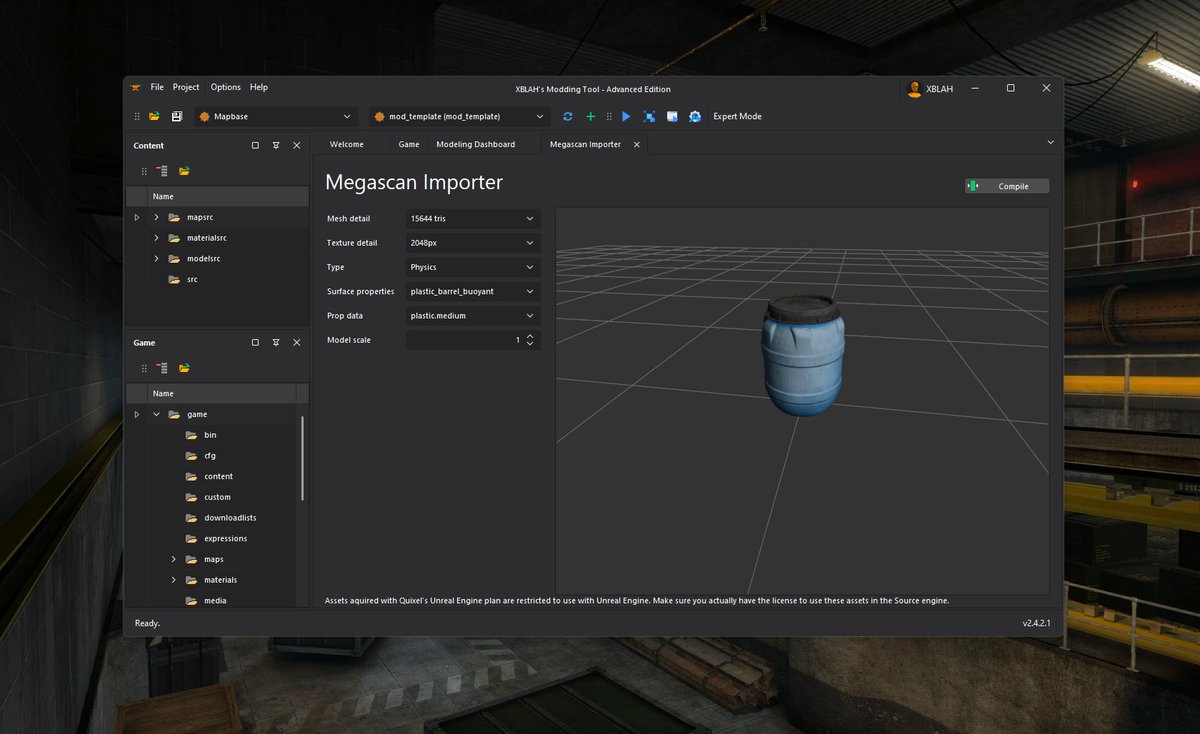Open the File menu
This screenshot has height=734, width=1200.
click(x=157, y=88)
